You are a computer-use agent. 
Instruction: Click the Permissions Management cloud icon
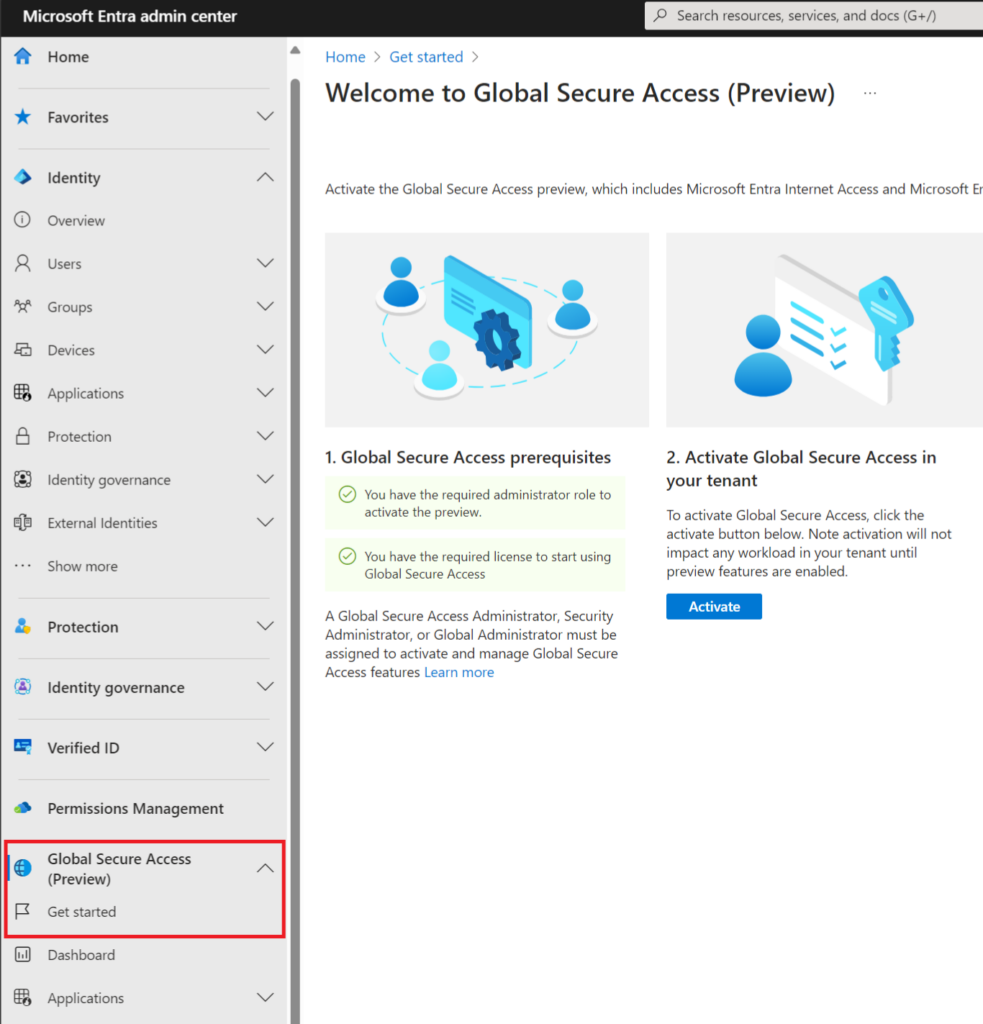pos(23,808)
